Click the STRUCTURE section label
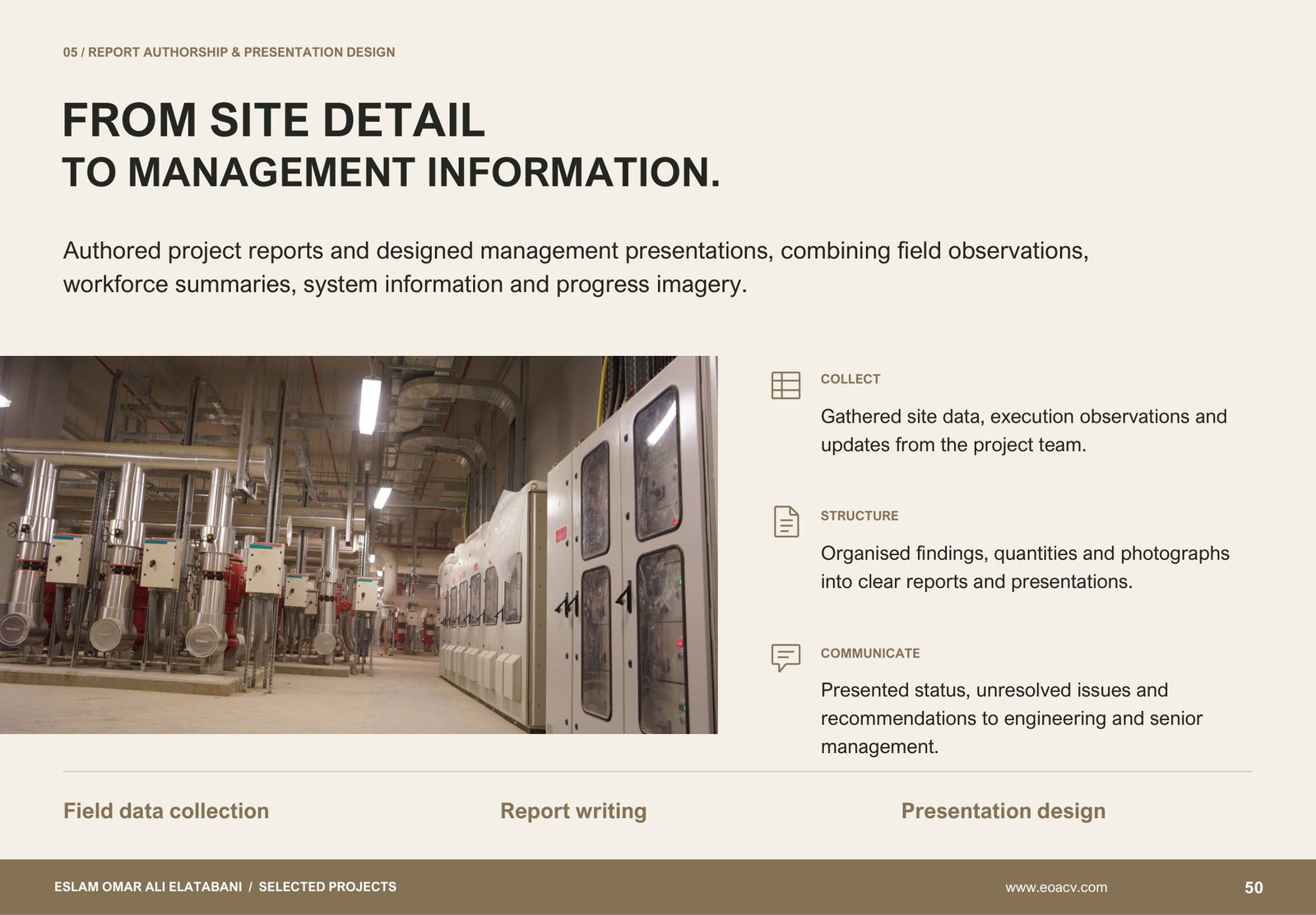The image size is (1316, 915). pos(860,515)
